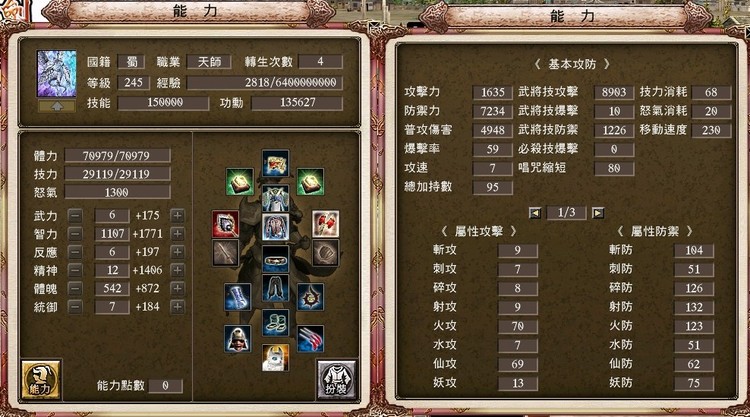
Task: Decrease 統御 with the minus button
Action: coord(75,307)
